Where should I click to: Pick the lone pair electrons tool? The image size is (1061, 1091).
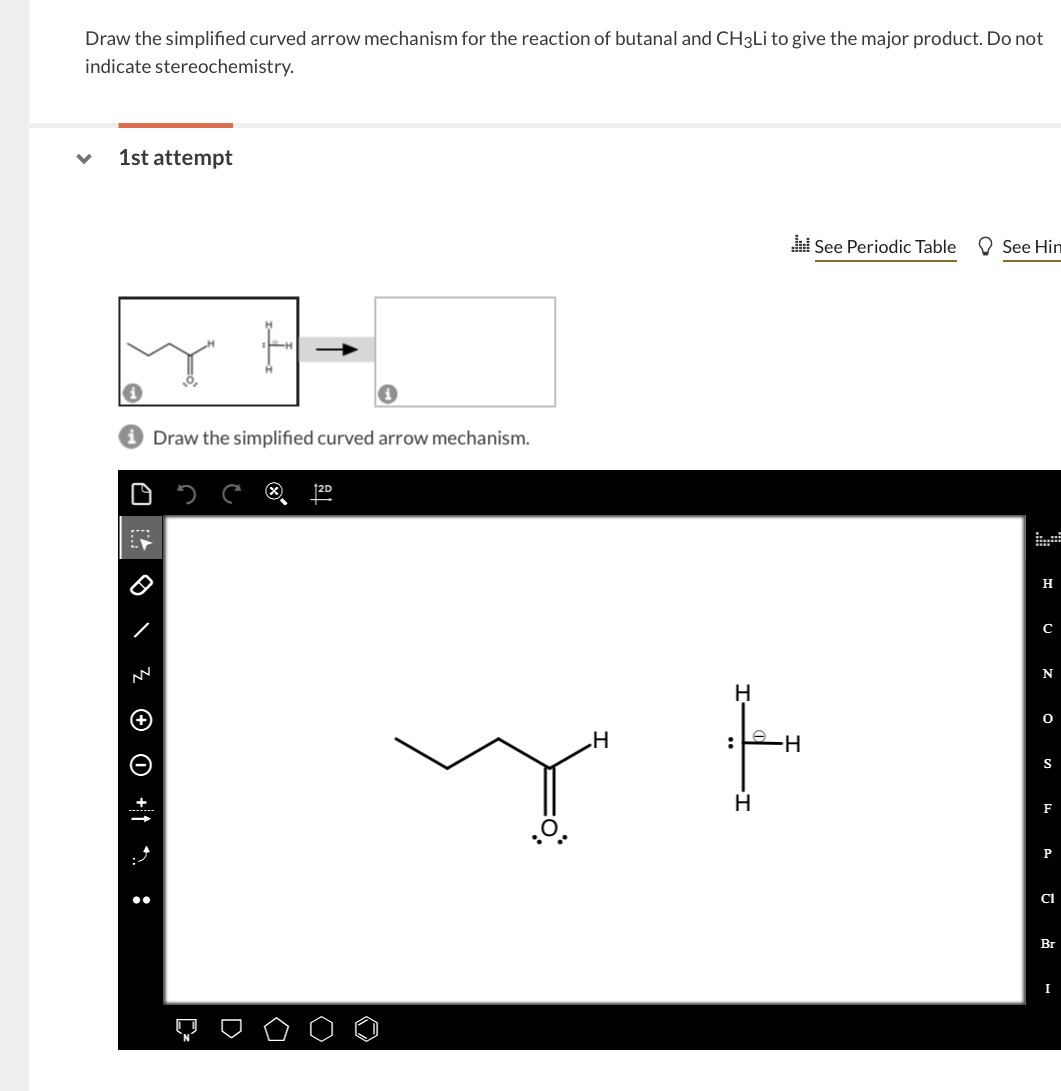pos(141,900)
